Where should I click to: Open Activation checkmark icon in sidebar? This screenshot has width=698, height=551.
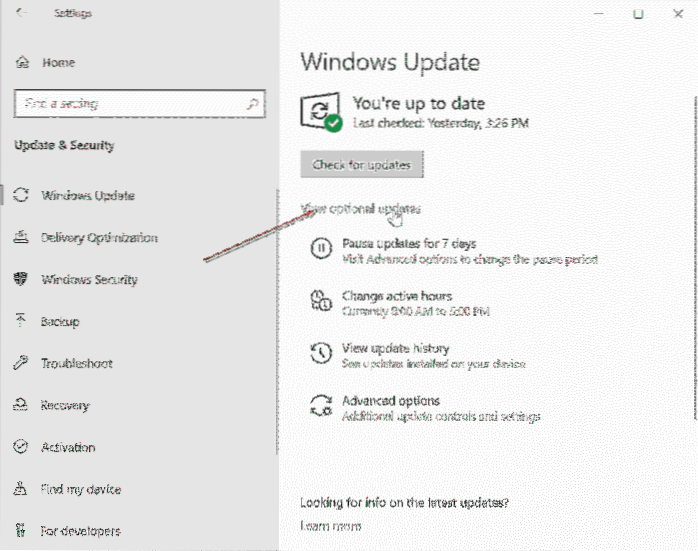click(22, 448)
